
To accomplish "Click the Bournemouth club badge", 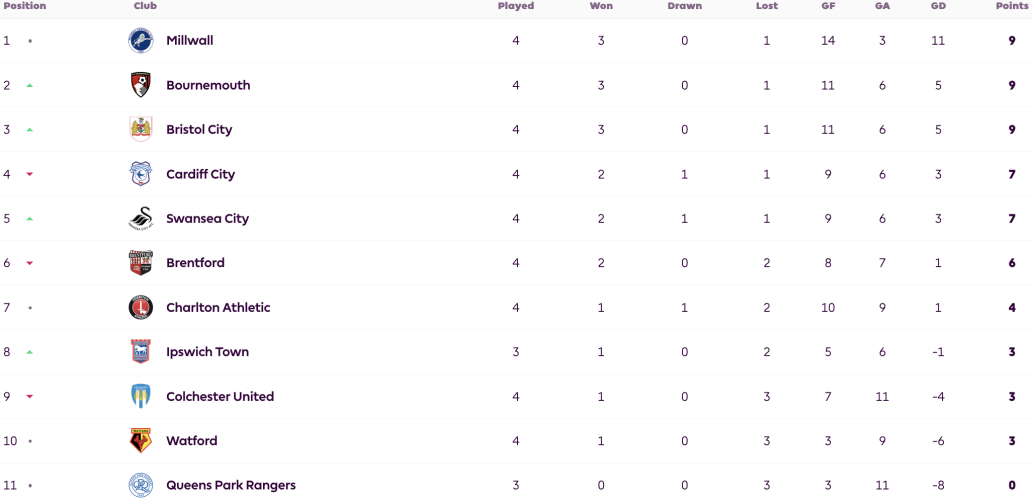I will pos(141,85).
